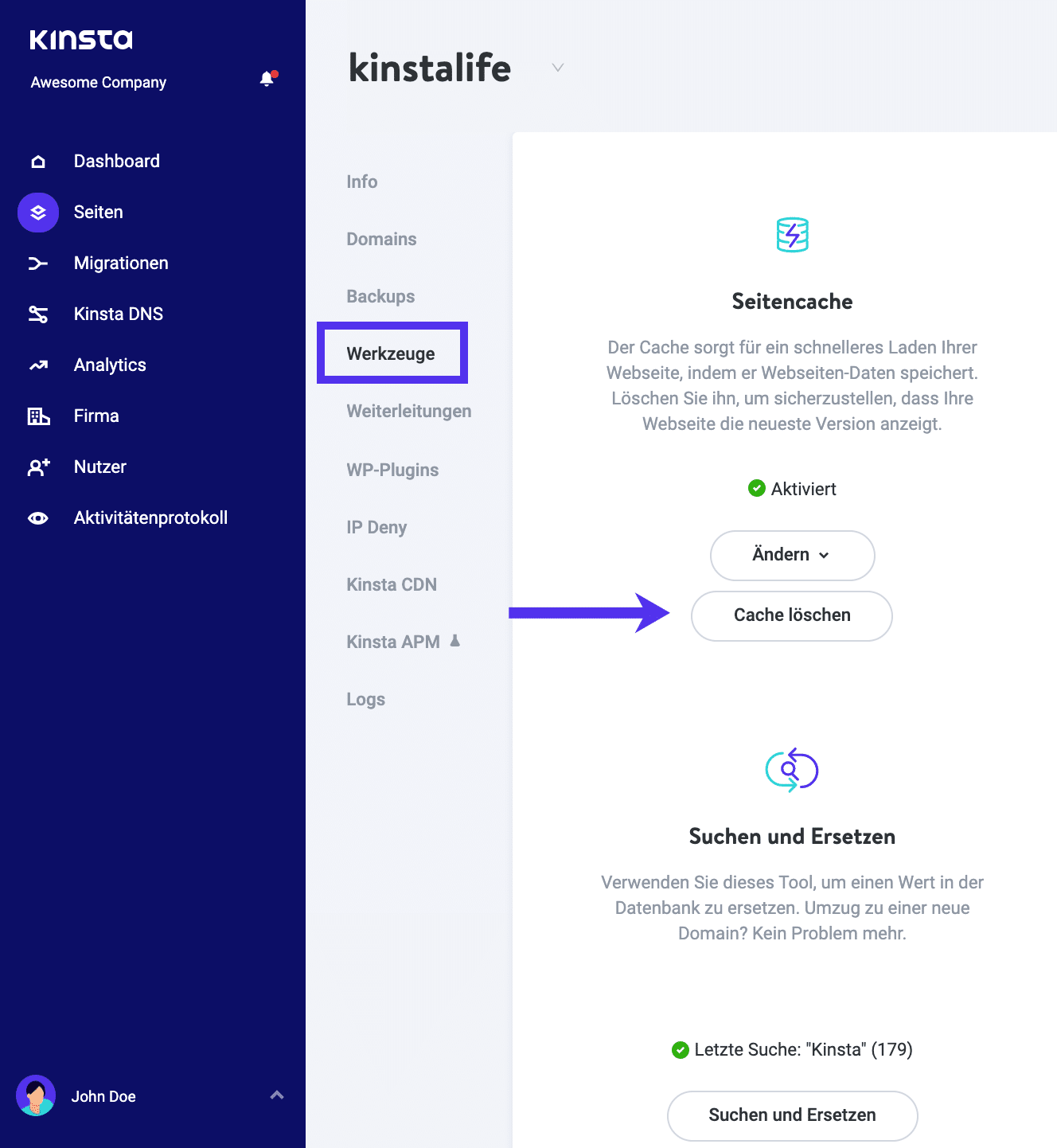This screenshot has width=1057, height=1148.
Task: Open the Ändern dropdown
Action: click(x=791, y=555)
